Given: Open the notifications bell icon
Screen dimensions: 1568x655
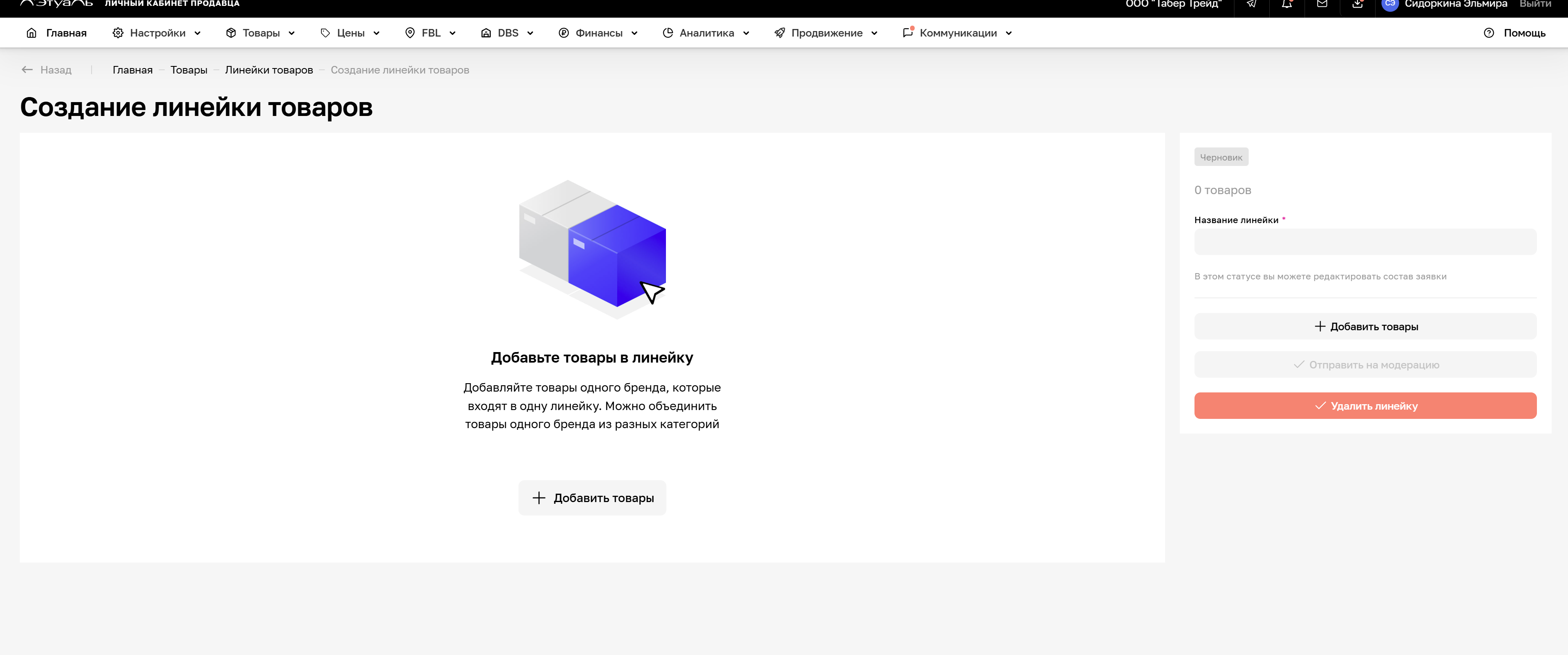Looking at the screenshot, I should pyautogui.click(x=1287, y=5).
